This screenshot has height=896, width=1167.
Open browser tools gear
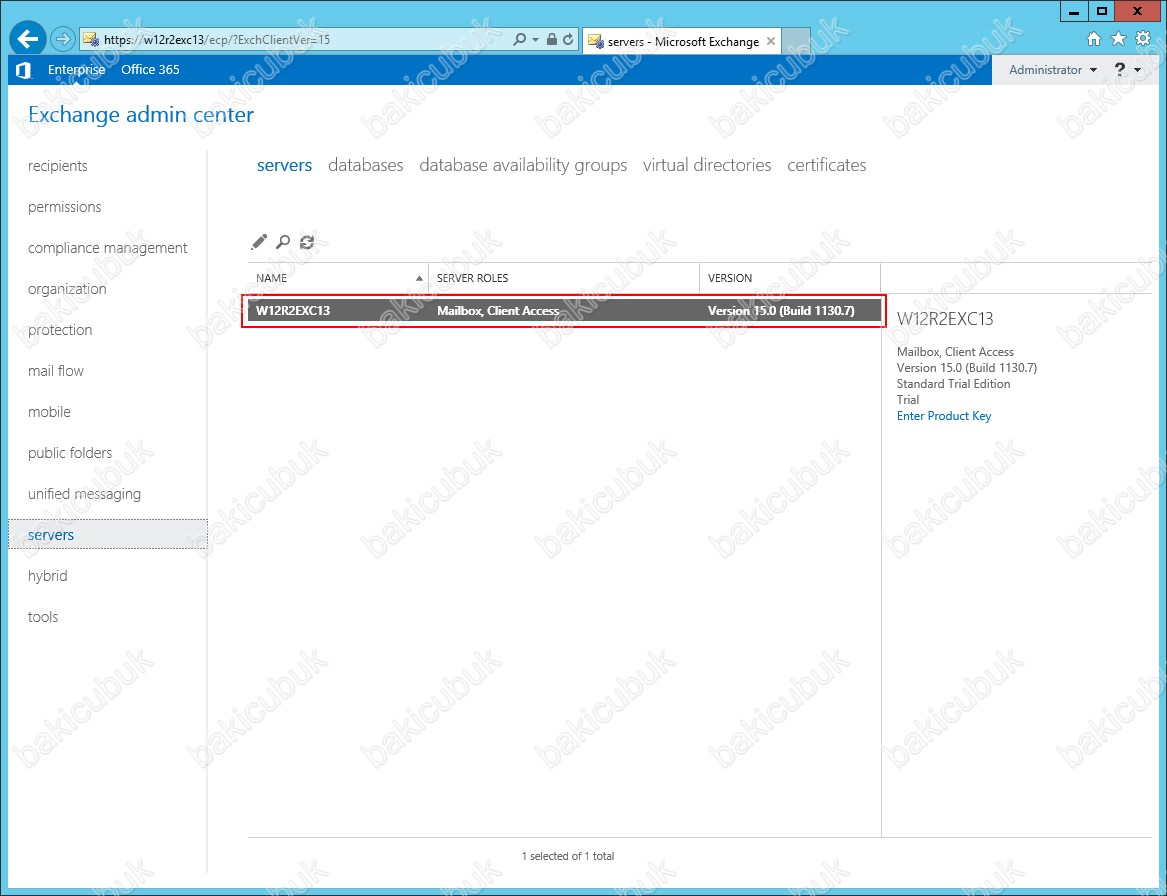point(1143,39)
